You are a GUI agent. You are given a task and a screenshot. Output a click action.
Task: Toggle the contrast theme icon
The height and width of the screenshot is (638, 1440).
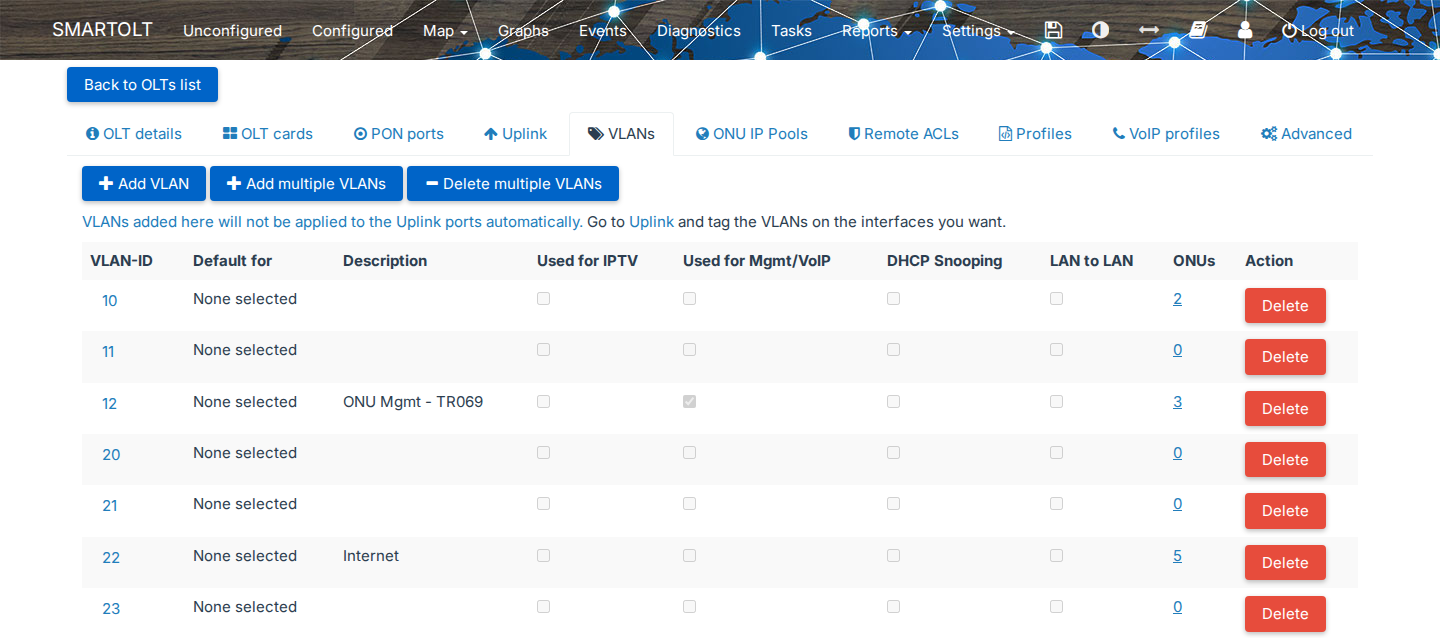[1100, 30]
